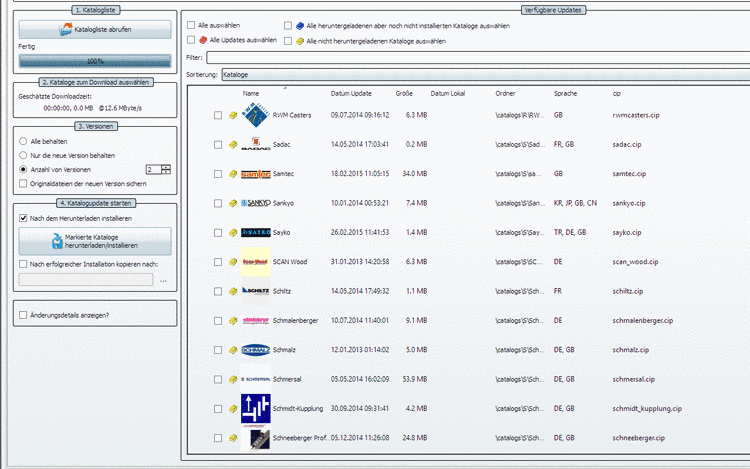This screenshot has width=750, height=469.
Task: Tick the checkbox for Schmersal catalog
Action: click(218, 380)
